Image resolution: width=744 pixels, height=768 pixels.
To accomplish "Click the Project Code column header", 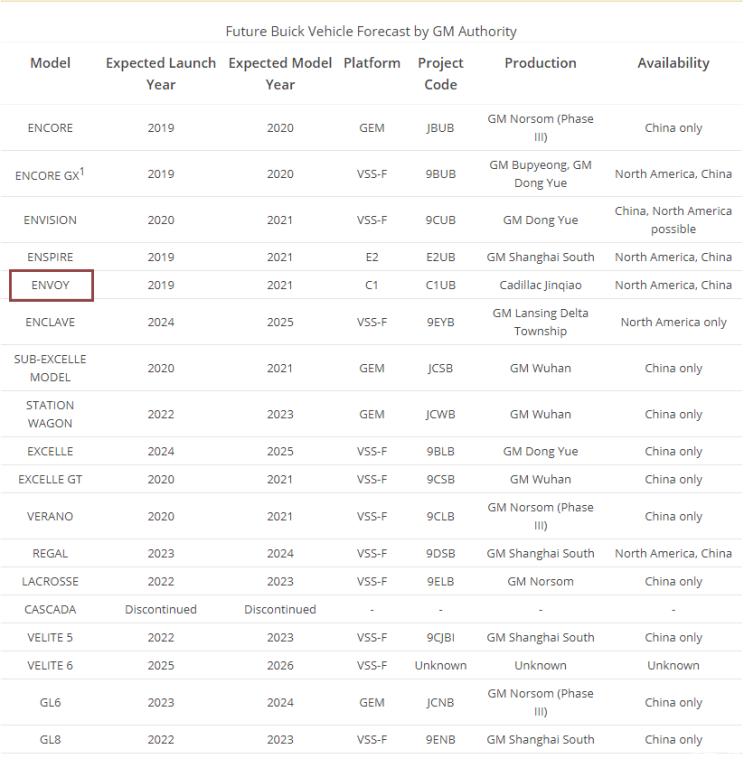I will 440,73.
